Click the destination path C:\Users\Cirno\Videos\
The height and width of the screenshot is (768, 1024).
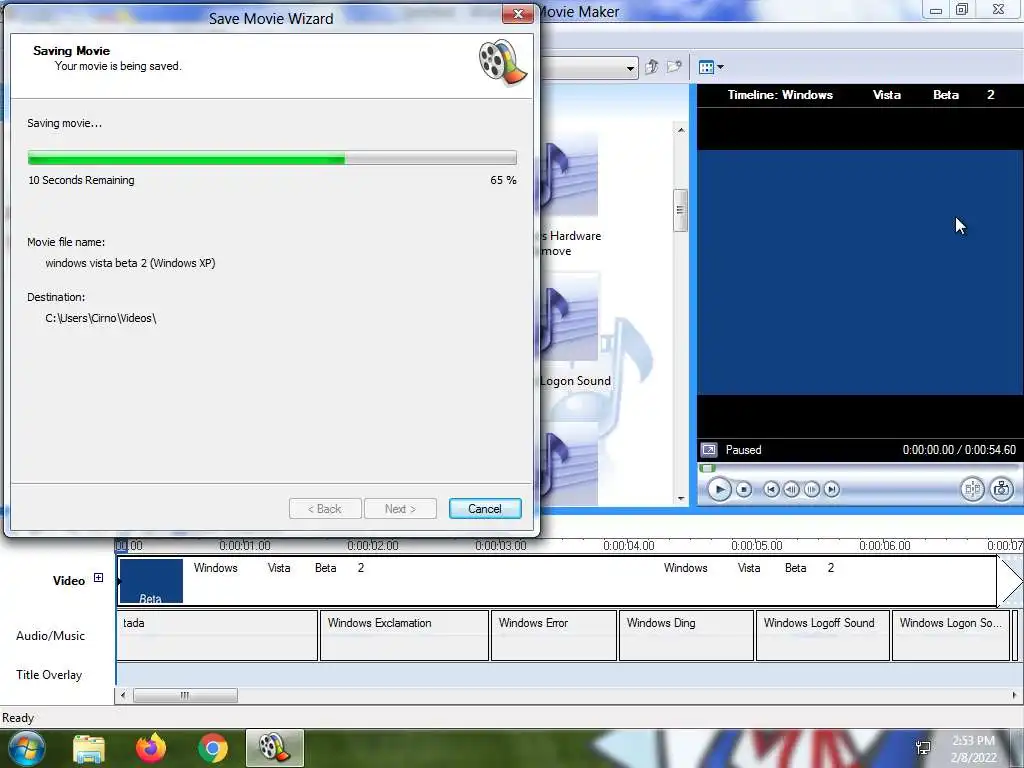click(x=101, y=318)
